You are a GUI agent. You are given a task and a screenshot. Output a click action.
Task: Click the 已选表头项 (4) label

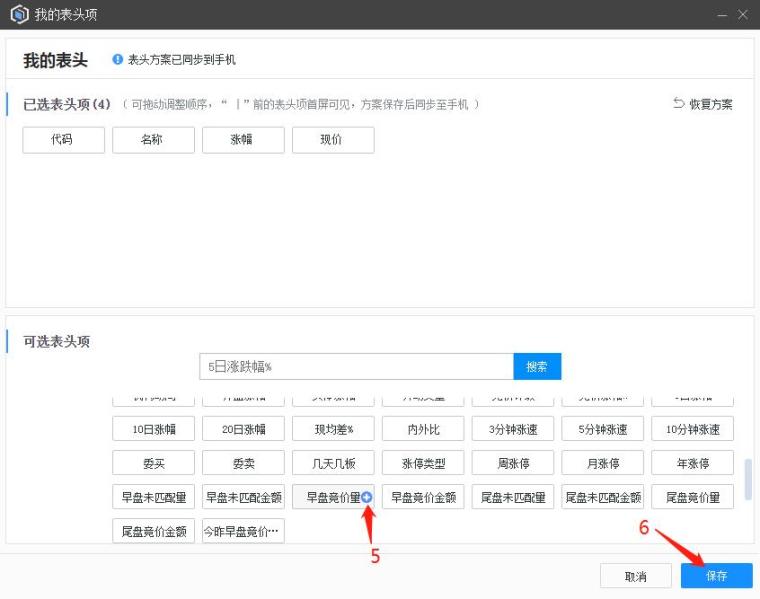(x=67, y=104)
